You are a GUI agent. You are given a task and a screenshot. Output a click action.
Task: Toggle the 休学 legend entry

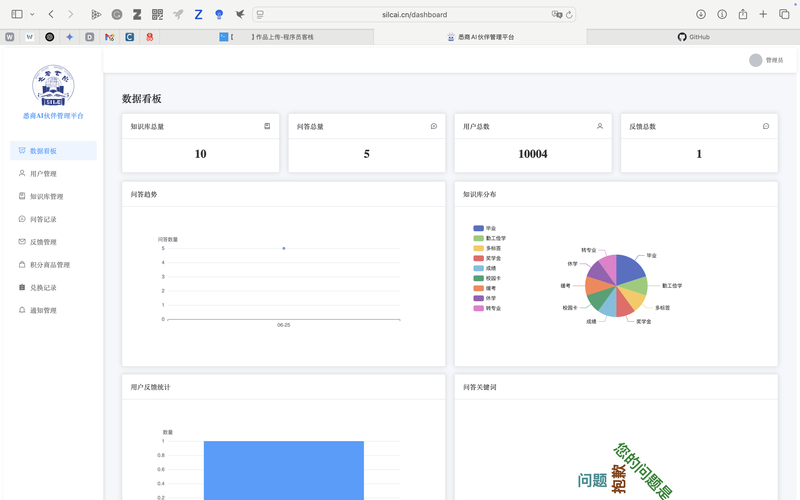[x=485, y=298]
